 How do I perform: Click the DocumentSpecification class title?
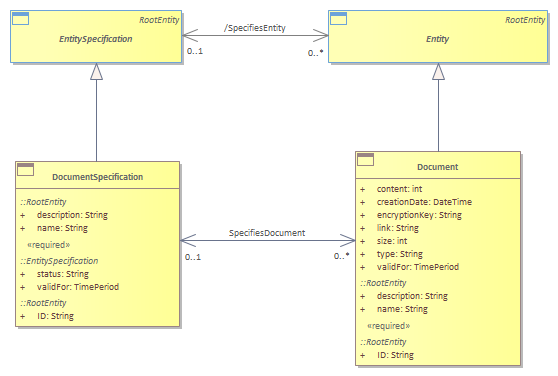click(x=98, y=177)
